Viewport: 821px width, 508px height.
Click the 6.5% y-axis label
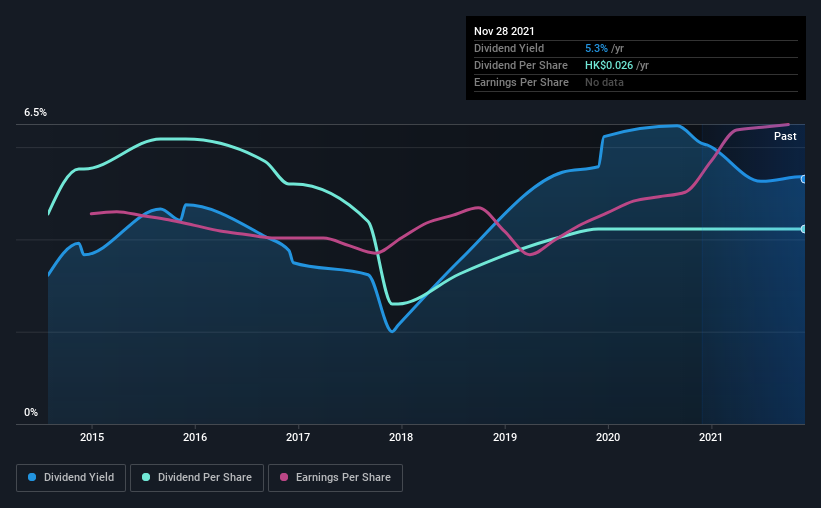coord(35,113)
